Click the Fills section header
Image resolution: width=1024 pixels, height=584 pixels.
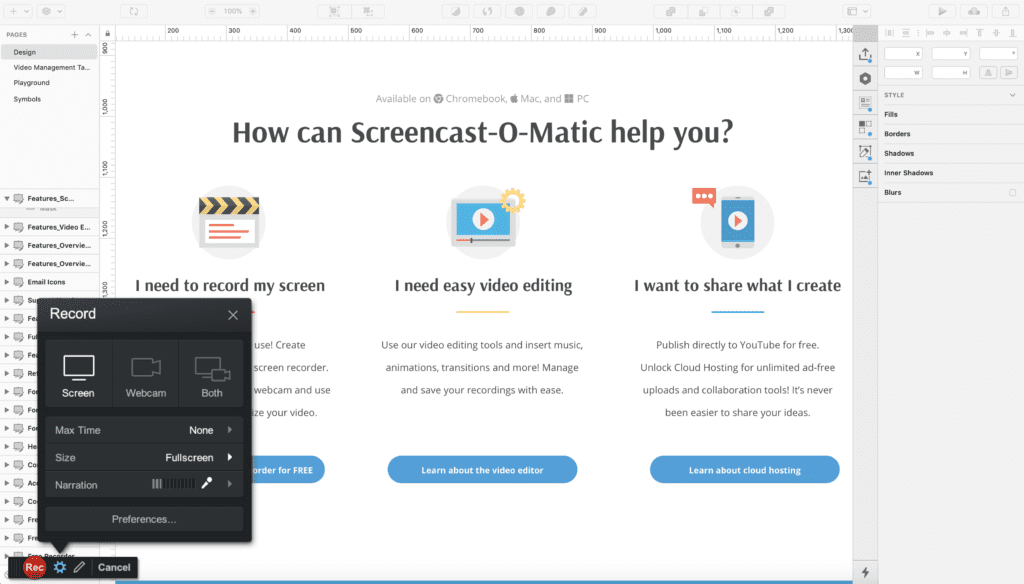point(891,114)
